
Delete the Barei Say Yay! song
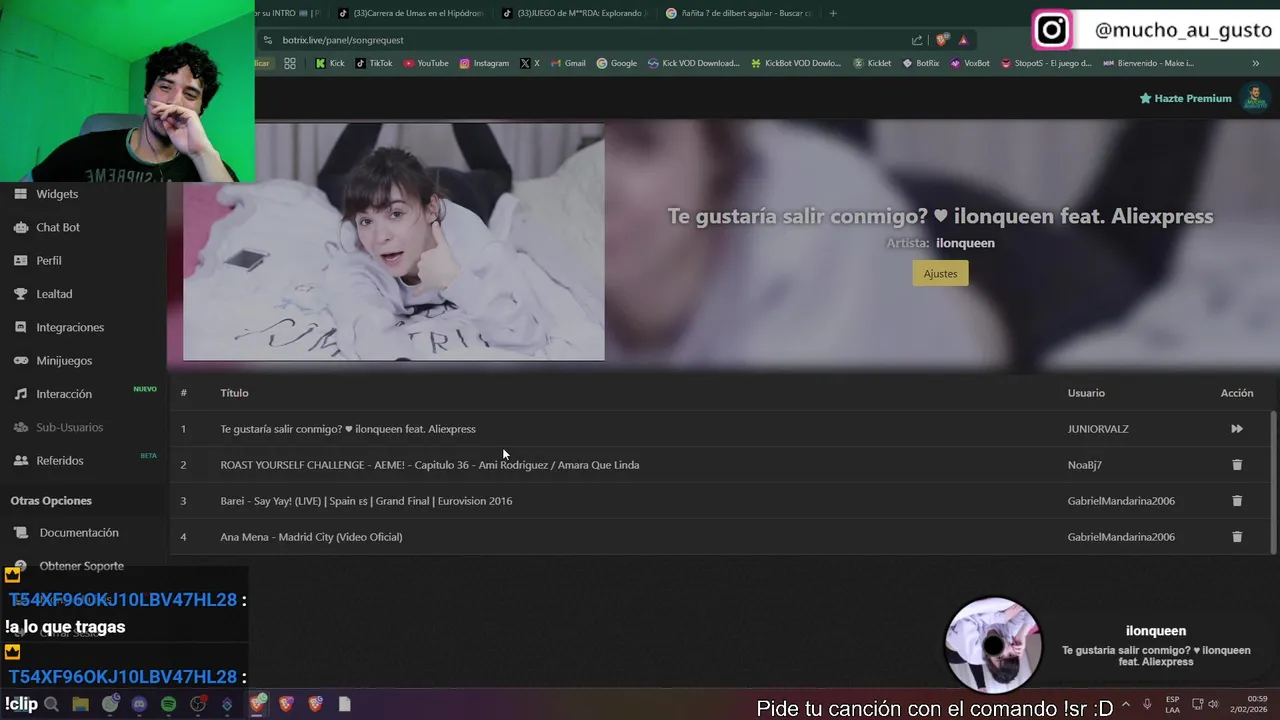click(1237, 501)
